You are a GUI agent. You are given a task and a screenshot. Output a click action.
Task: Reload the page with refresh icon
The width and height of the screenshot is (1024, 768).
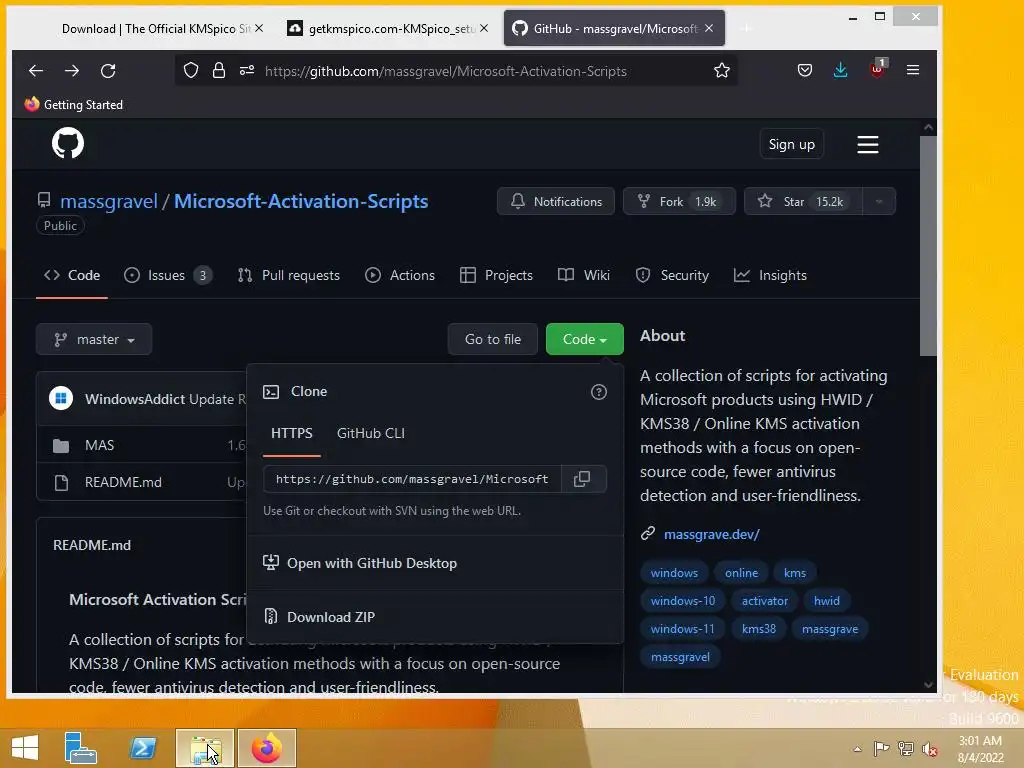coord(108,71)
